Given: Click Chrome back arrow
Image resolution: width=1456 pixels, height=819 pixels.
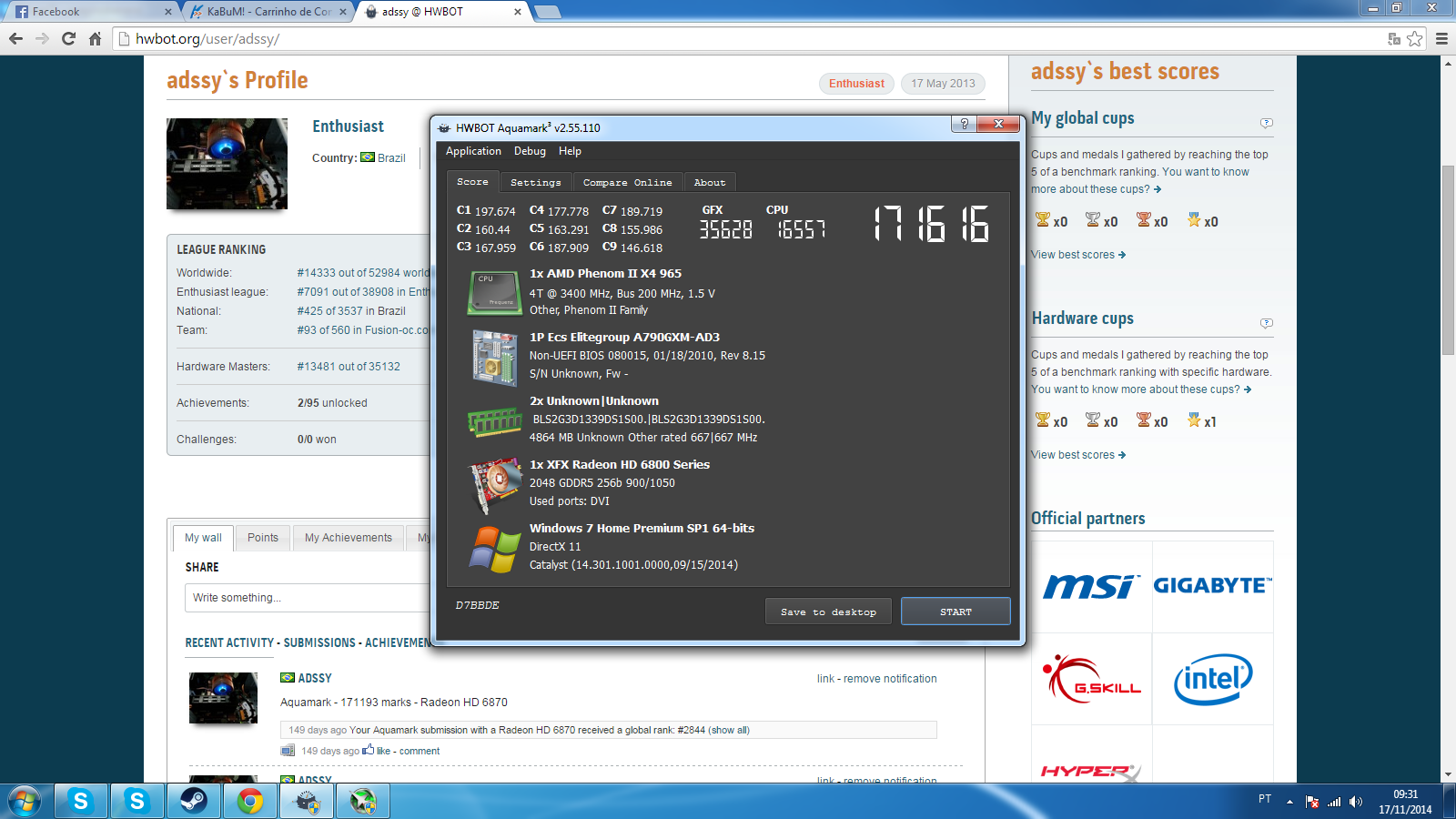Looking at the screenshot, I should click(x=15, y=38).
